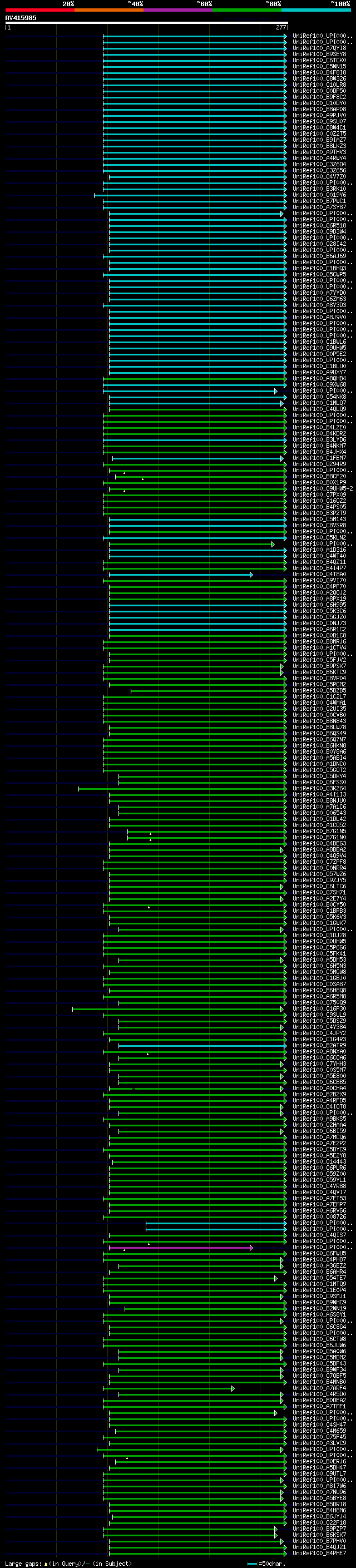Open hit UniRef100_Q8W326
The width and height of the screenshot is (356, 1568).
319,78
